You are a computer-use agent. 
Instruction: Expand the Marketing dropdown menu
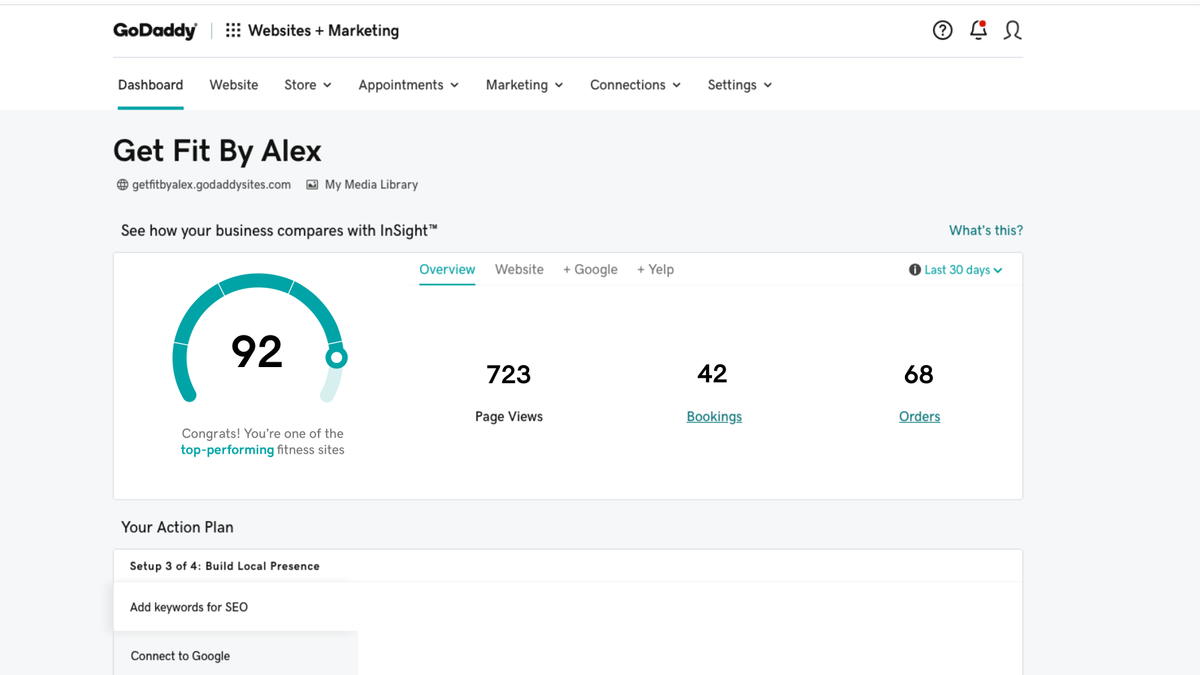(x=525, y=85)
